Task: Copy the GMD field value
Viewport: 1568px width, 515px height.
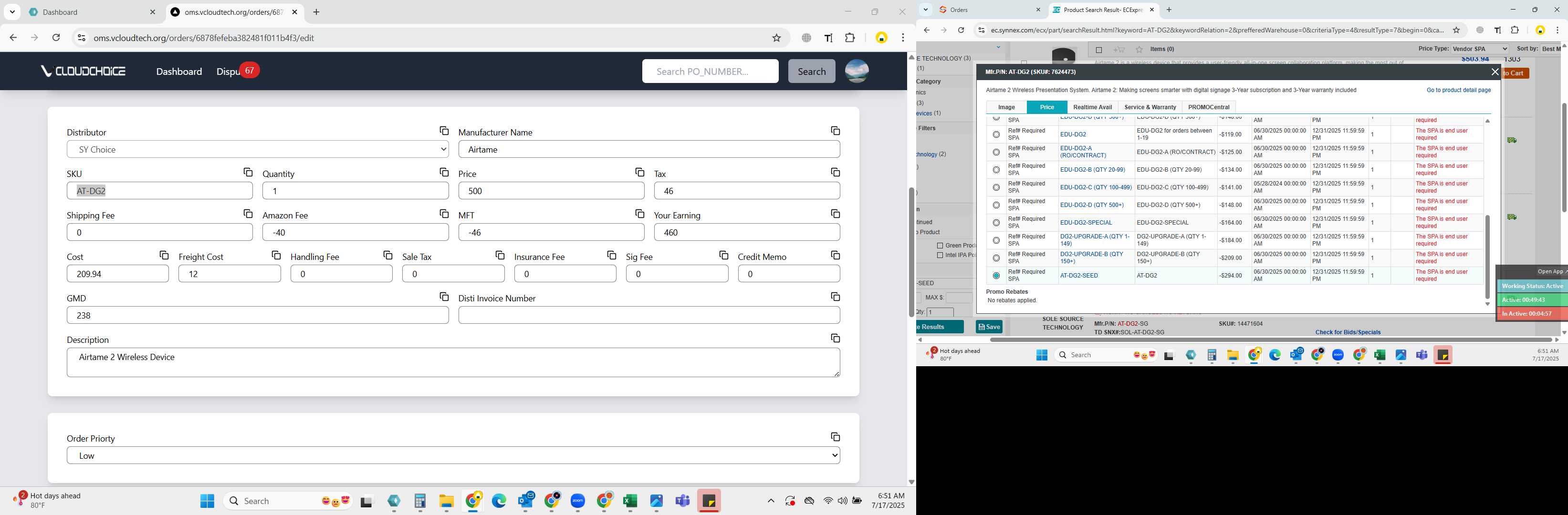Action: point(444,296)
